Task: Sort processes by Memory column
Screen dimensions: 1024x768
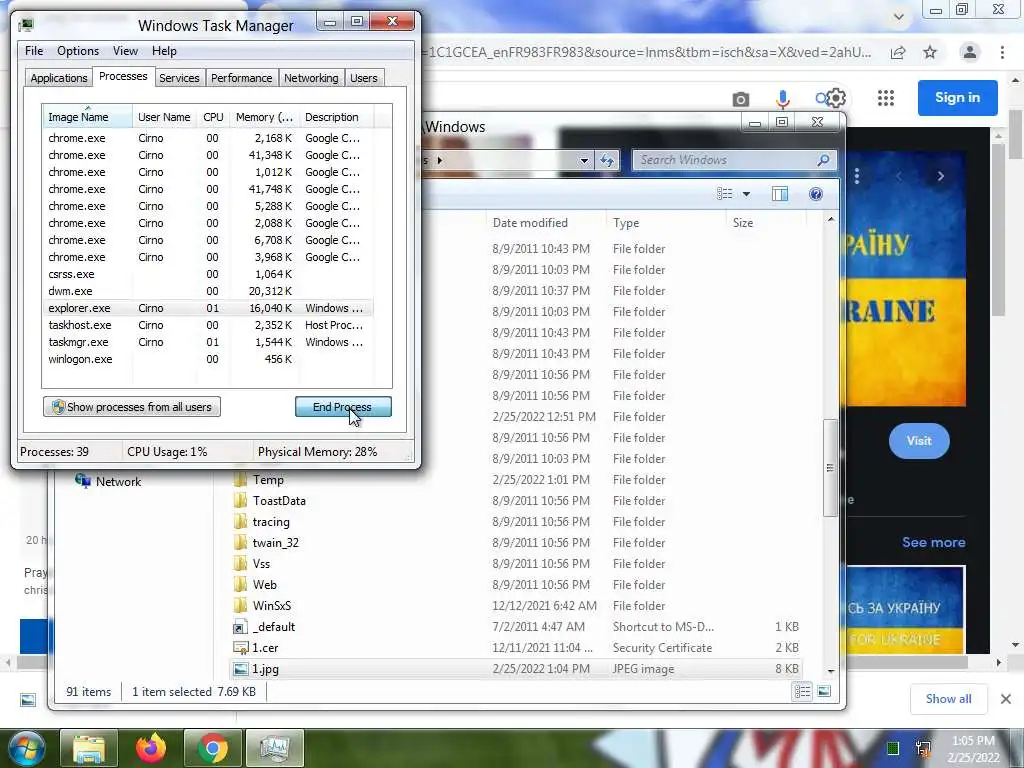Action: [x=264, y=117]
